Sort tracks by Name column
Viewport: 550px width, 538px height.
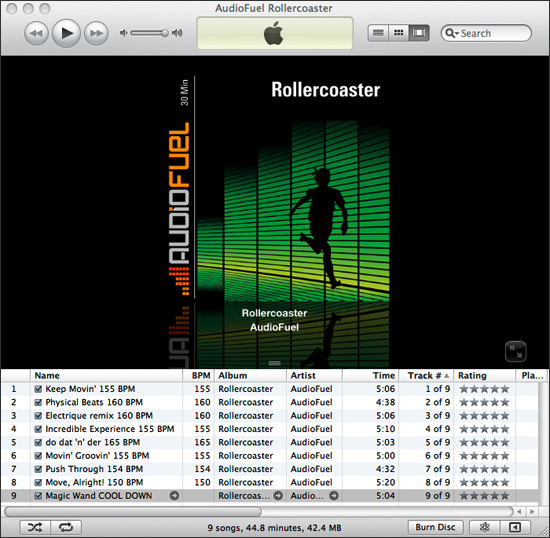coord(107,376)
